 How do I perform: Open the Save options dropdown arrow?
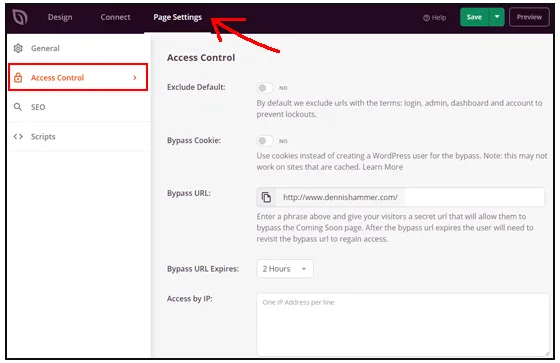coord(497,17)
